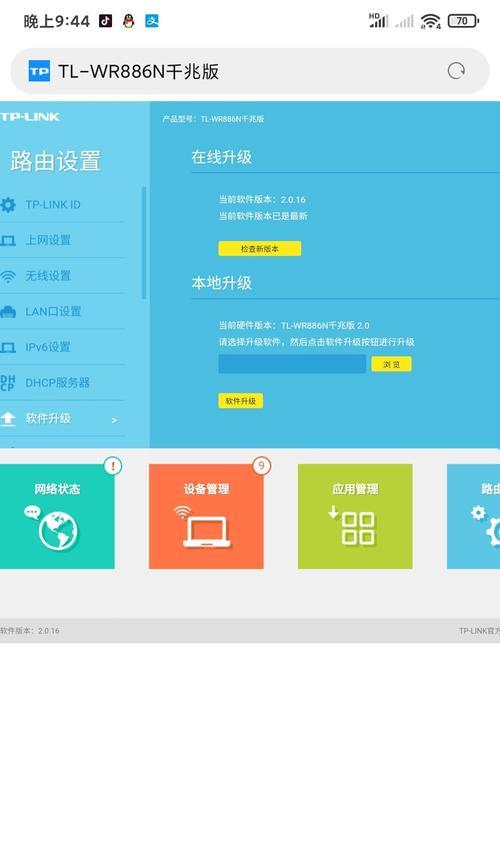Click the 上网设置 monitor icon

8,240
